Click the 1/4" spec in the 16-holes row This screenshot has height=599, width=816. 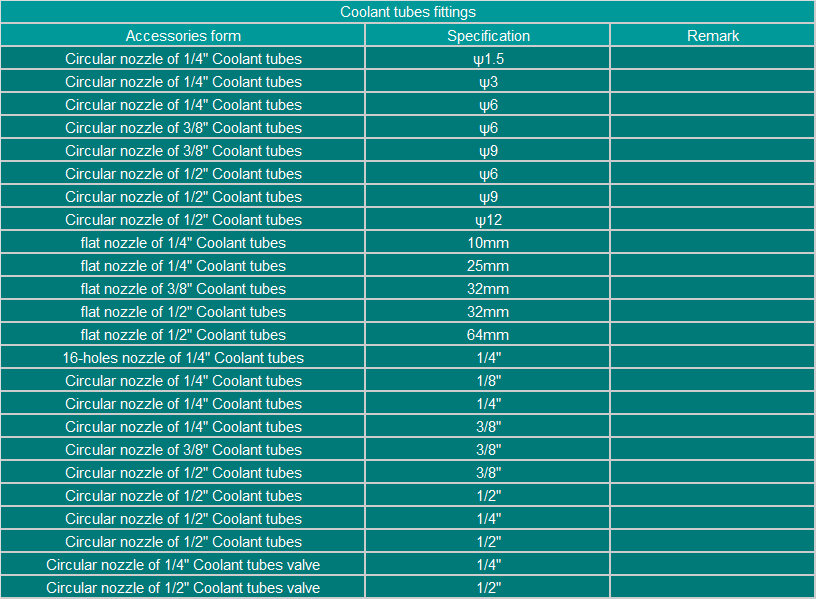click(488, 358)
